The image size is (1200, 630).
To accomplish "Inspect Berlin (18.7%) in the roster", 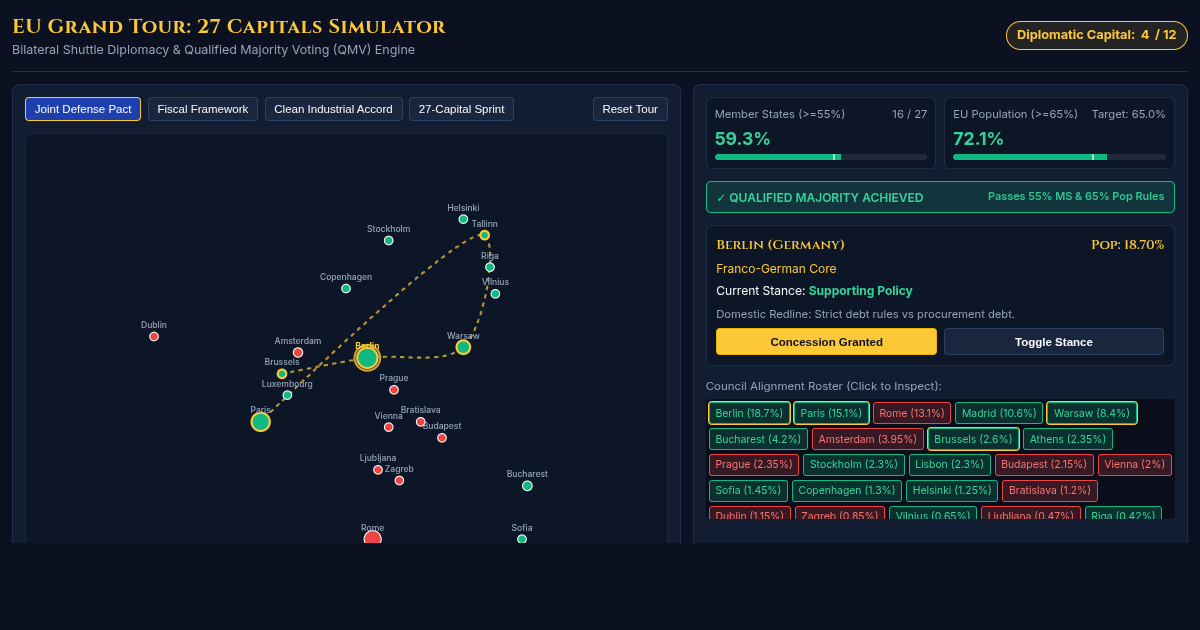I will click(749, 413).
